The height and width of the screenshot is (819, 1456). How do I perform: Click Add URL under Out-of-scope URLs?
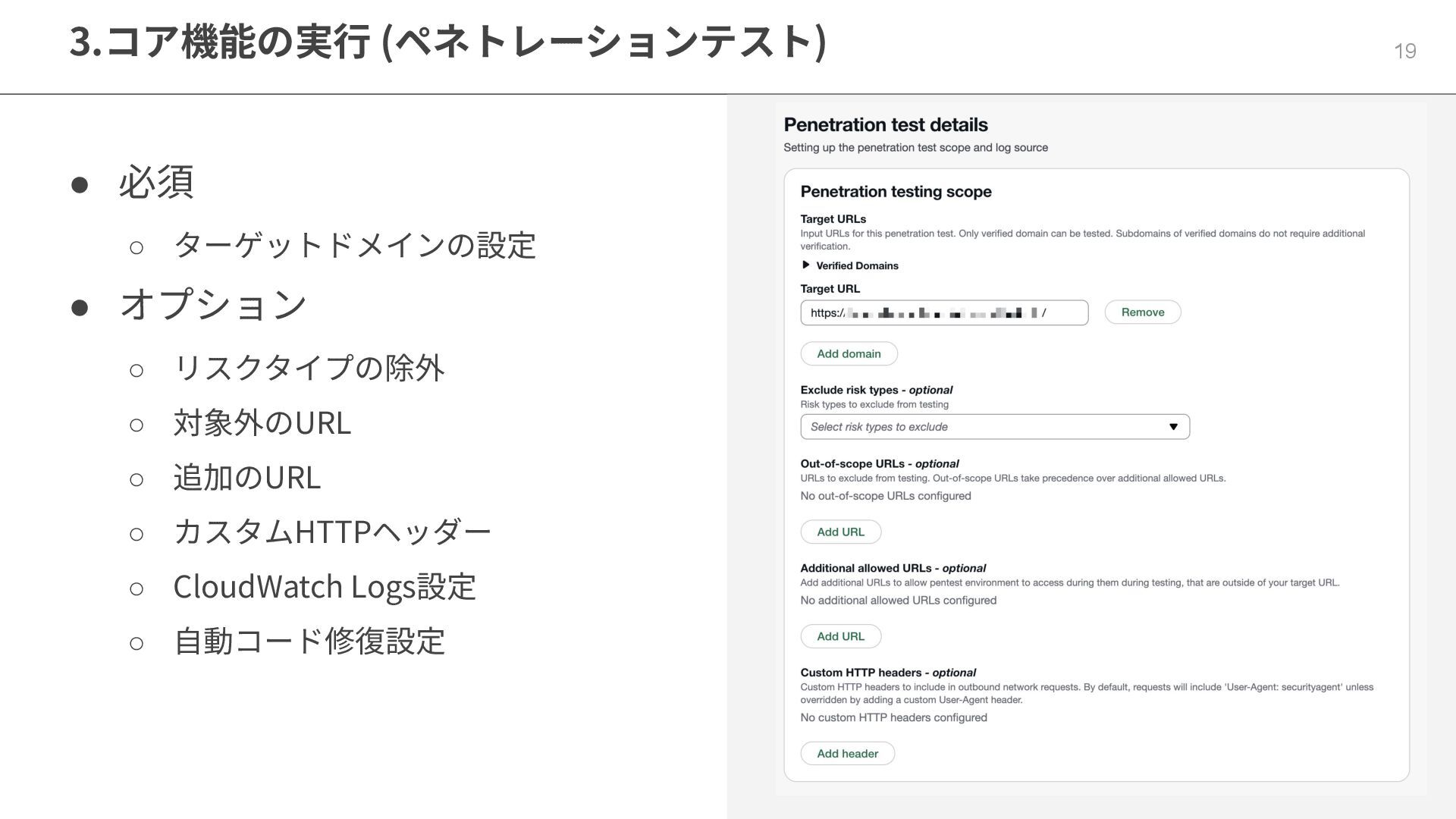840,532
